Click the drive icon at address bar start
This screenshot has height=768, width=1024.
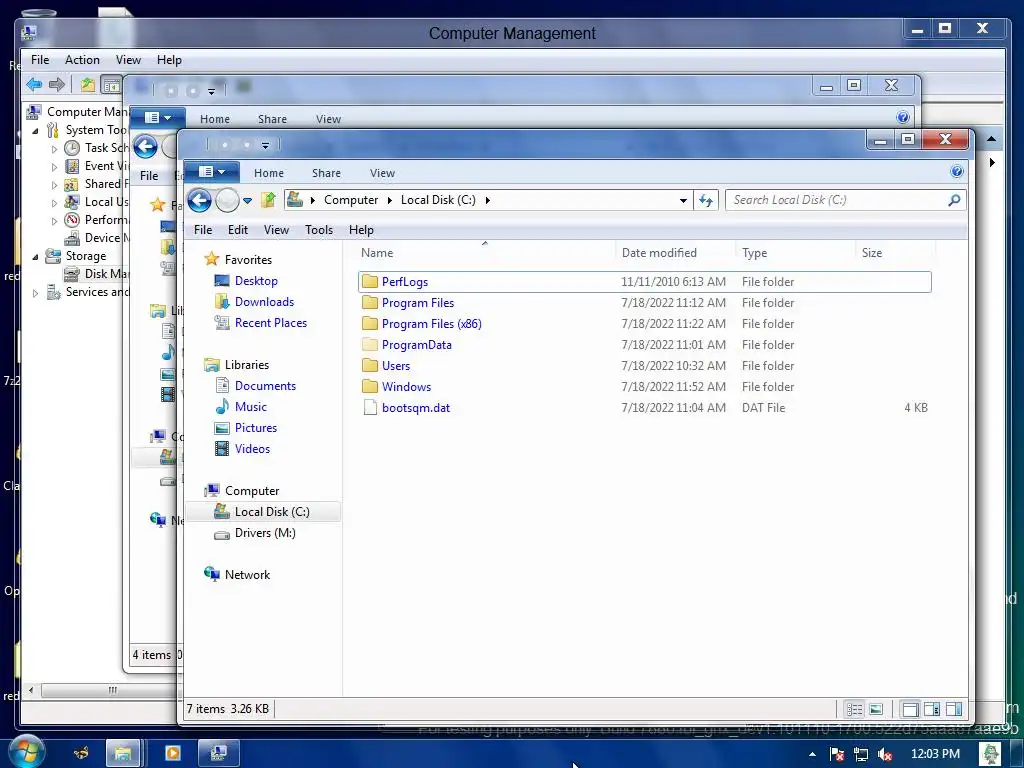click(x=295, y=200)
